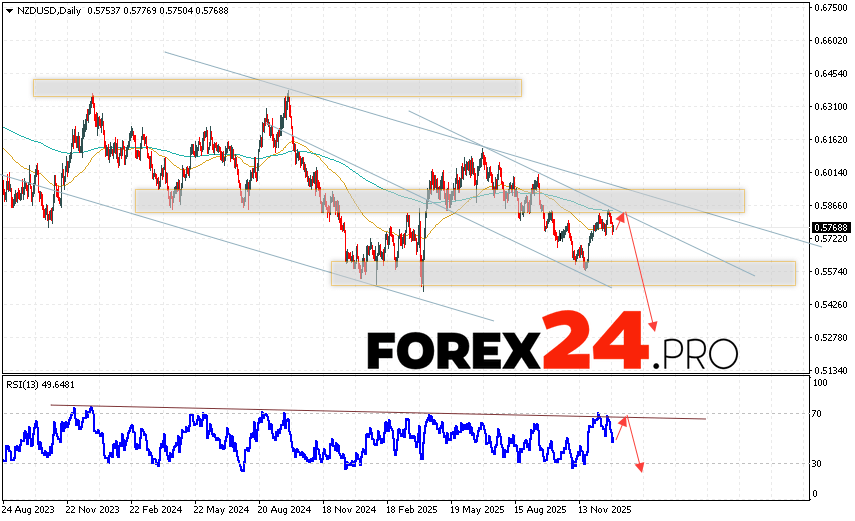Click the FOREX24.PRO watermark logo
Screen dimensions: 855x521
pyautogui.click(x=552, y=345)
